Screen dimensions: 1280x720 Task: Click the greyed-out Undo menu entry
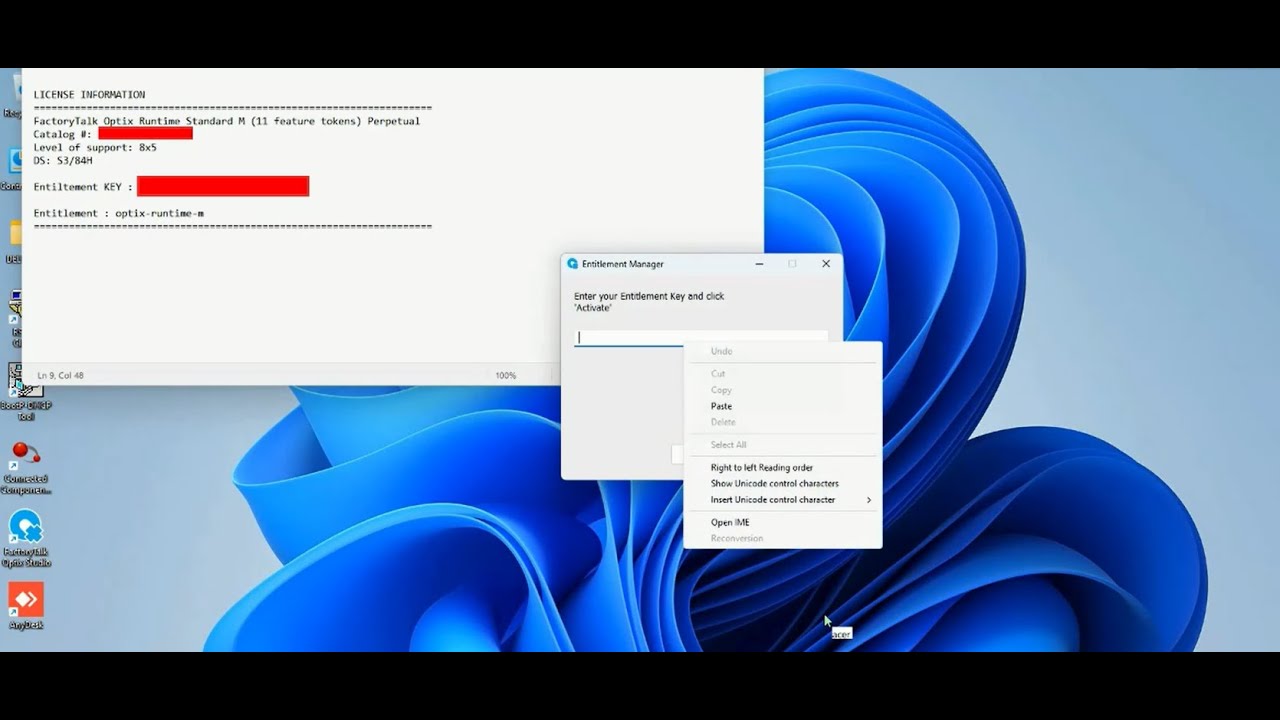pyautogui.click(x=721, y=351)
